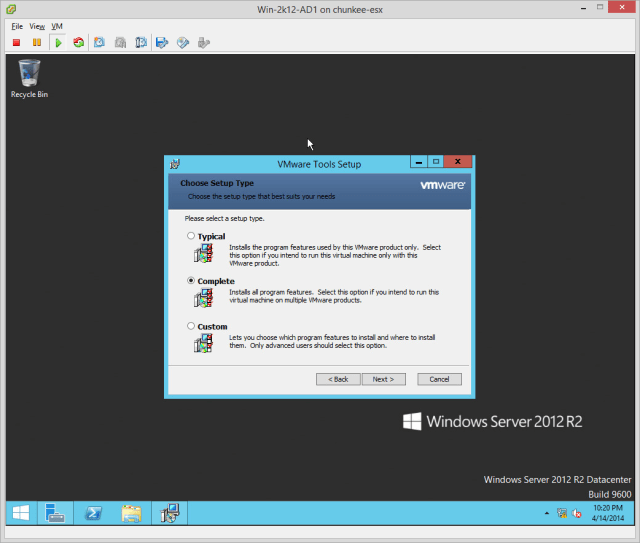The height and width of the screenshot is (543, 640).
Task: Click the muted speaker tray icon
Action: [577, 513]
